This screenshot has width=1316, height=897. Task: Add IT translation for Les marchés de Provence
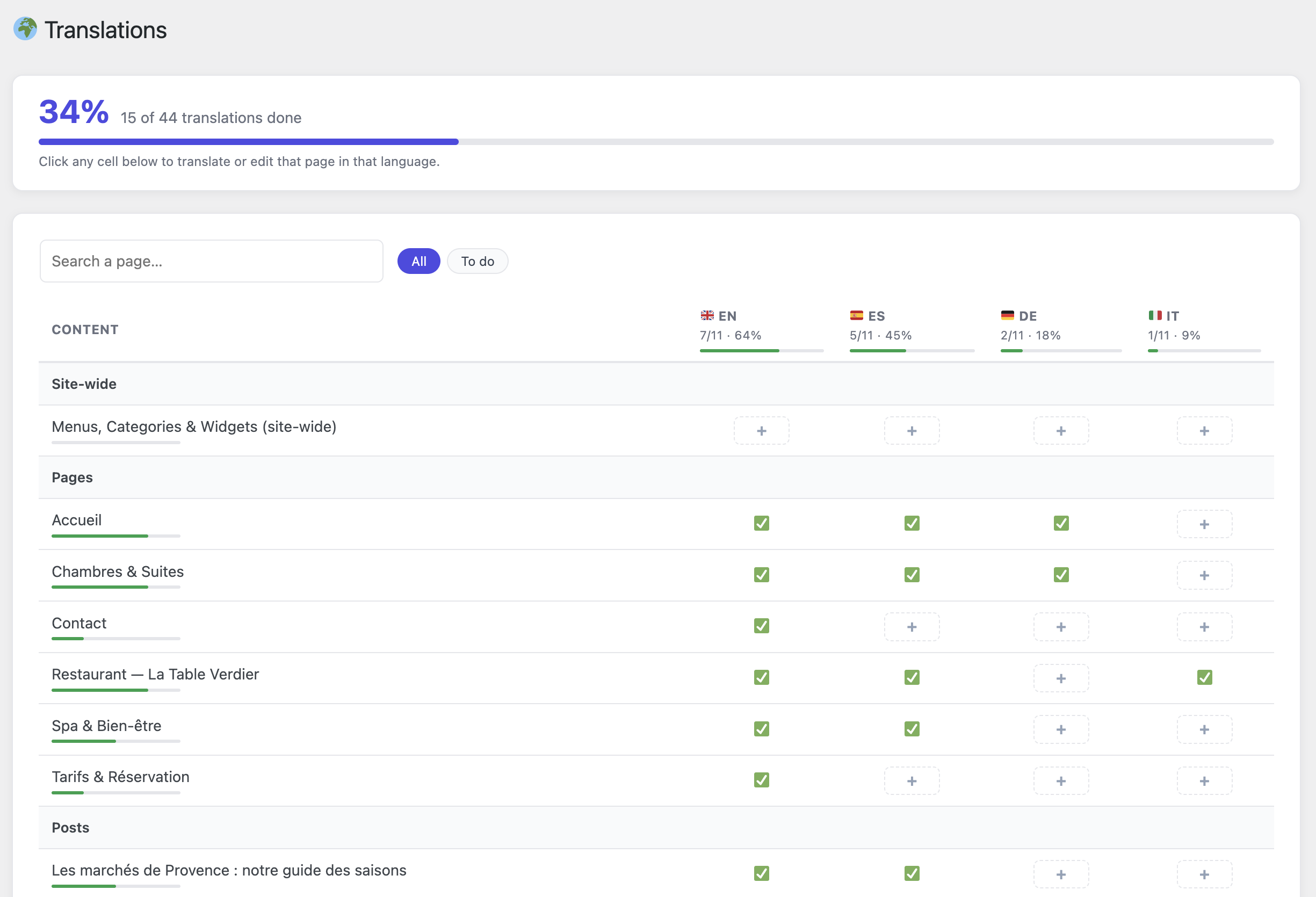pos(1204,874)
